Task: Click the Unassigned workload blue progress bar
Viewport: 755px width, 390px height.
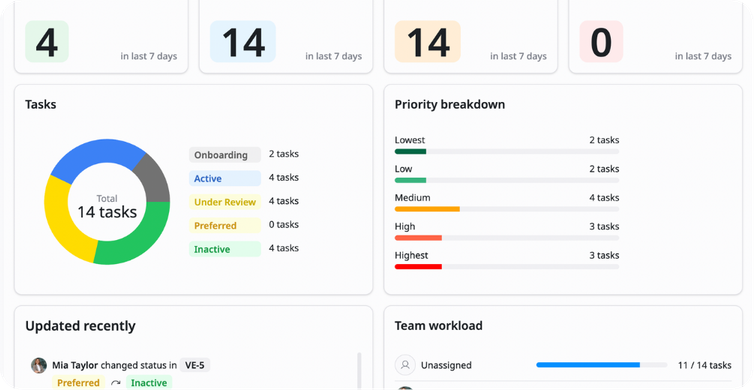Action: tap(588, 365)
